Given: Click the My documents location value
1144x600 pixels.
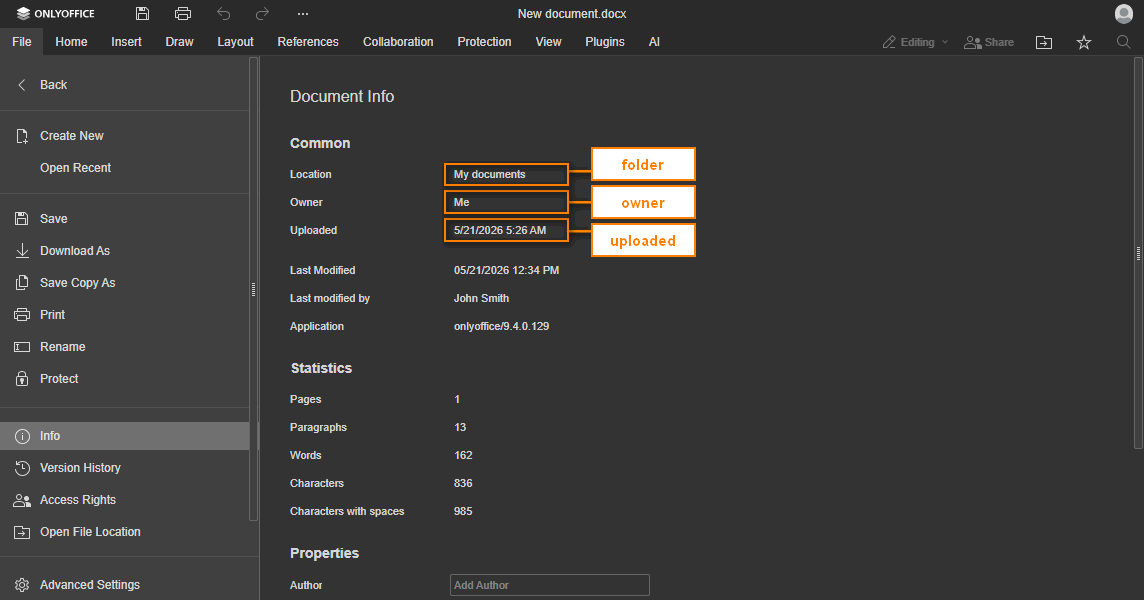Looking at the screenshot, I should (x=490, y=174).
